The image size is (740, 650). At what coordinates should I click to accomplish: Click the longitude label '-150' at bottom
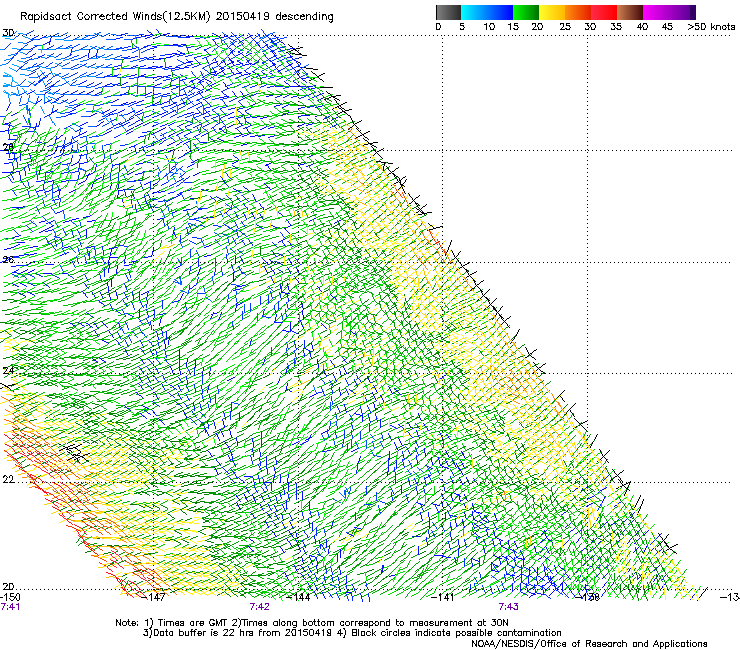click(x=10, y=597)
